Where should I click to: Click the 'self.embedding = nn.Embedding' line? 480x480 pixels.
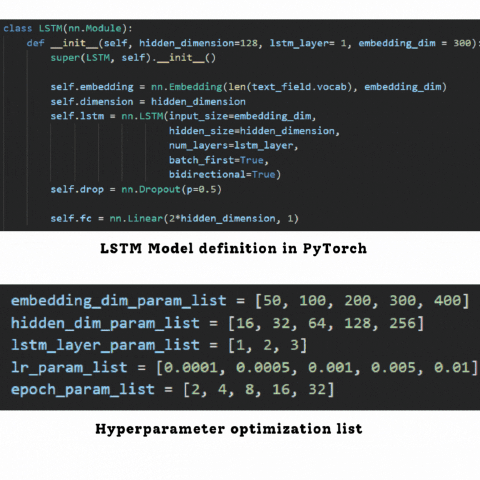(x=248, y=87)
